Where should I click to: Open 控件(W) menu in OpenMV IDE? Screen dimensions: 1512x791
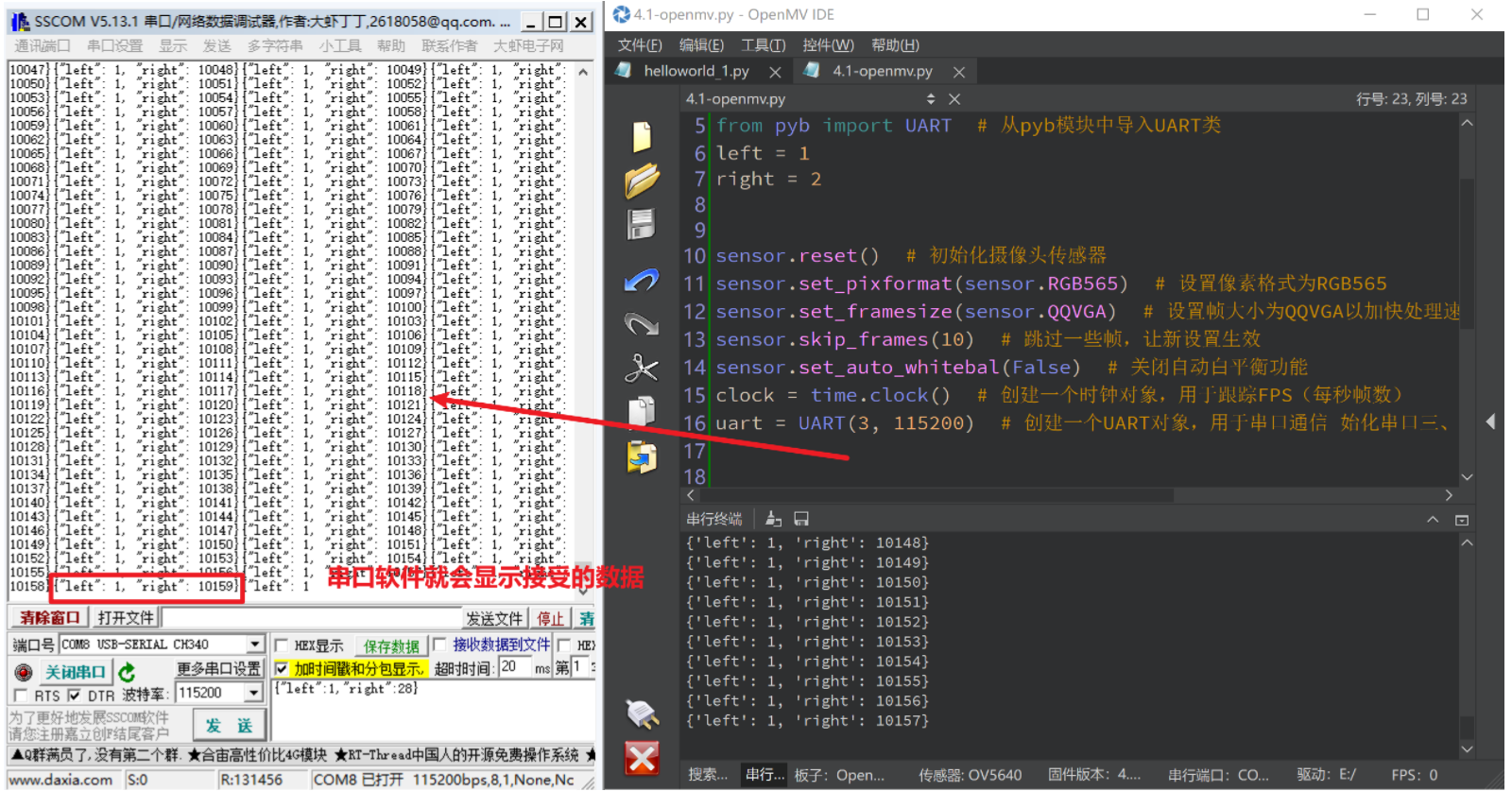(828, 45)
